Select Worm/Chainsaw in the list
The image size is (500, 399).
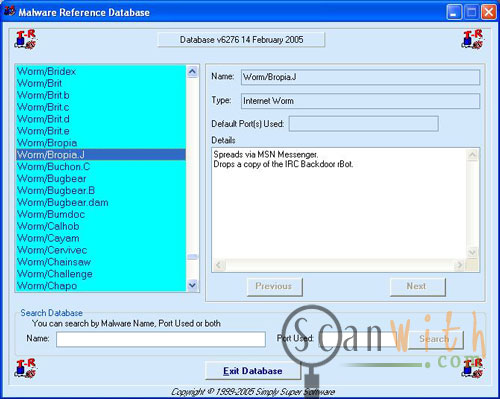(101, 262)
